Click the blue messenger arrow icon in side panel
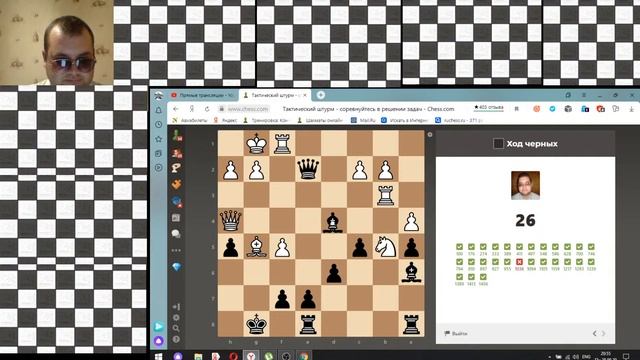 159,326
